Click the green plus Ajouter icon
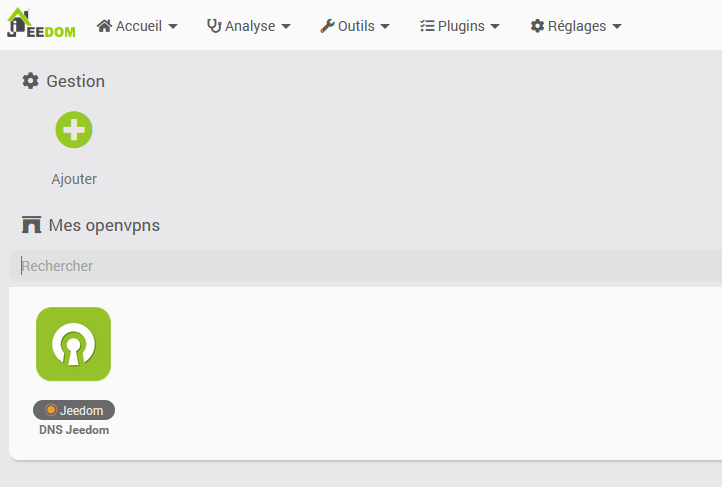 pyautogui.click(x=74, y=129)
